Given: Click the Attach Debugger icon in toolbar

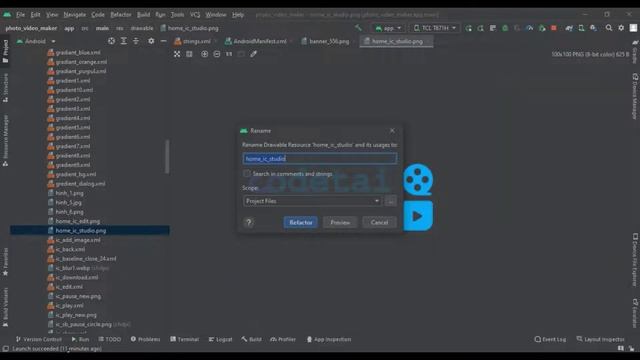Looking at the screenshot, I should tap(542, 28).
